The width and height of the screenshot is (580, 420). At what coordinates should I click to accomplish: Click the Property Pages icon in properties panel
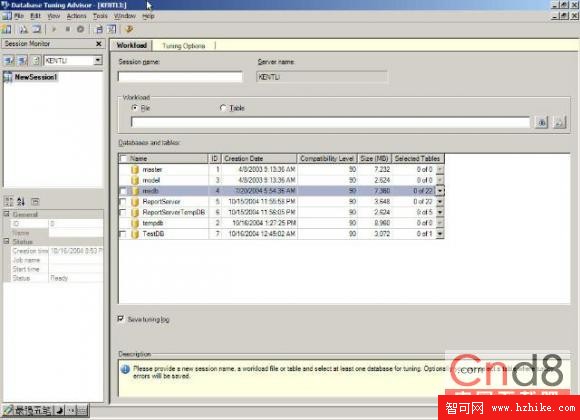35,202
